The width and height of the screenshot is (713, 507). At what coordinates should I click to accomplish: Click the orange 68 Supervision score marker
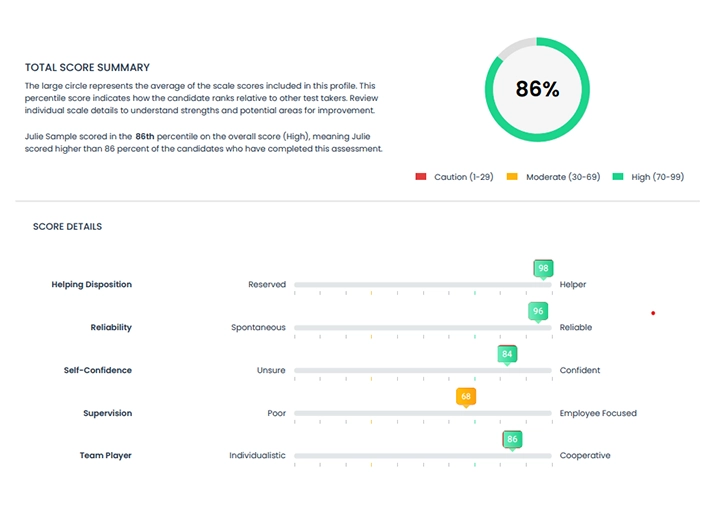[465, 397]
